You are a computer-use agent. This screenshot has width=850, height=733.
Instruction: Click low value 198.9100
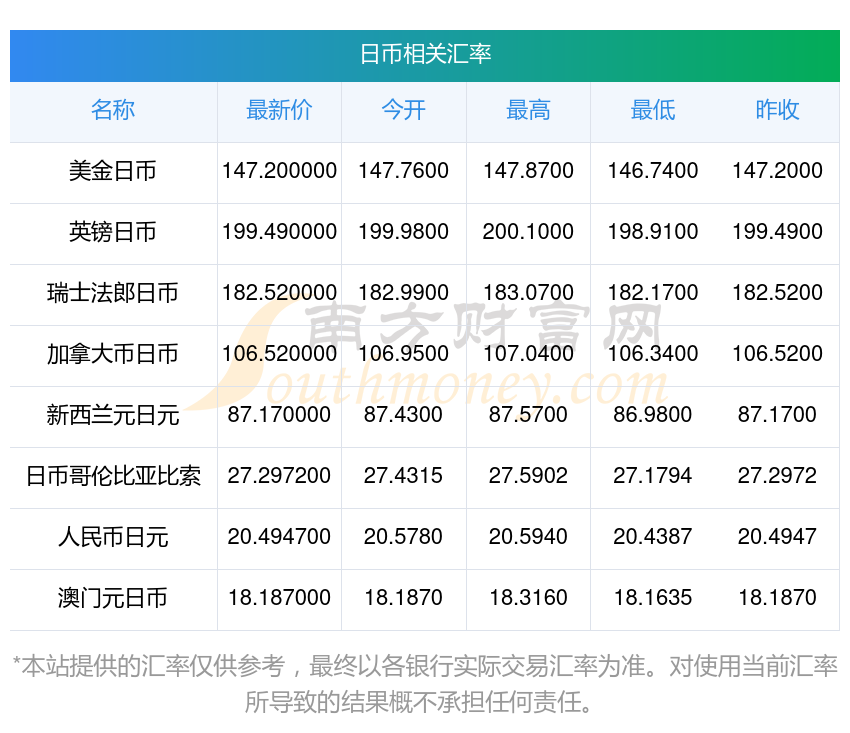click(x=653, y=232)
